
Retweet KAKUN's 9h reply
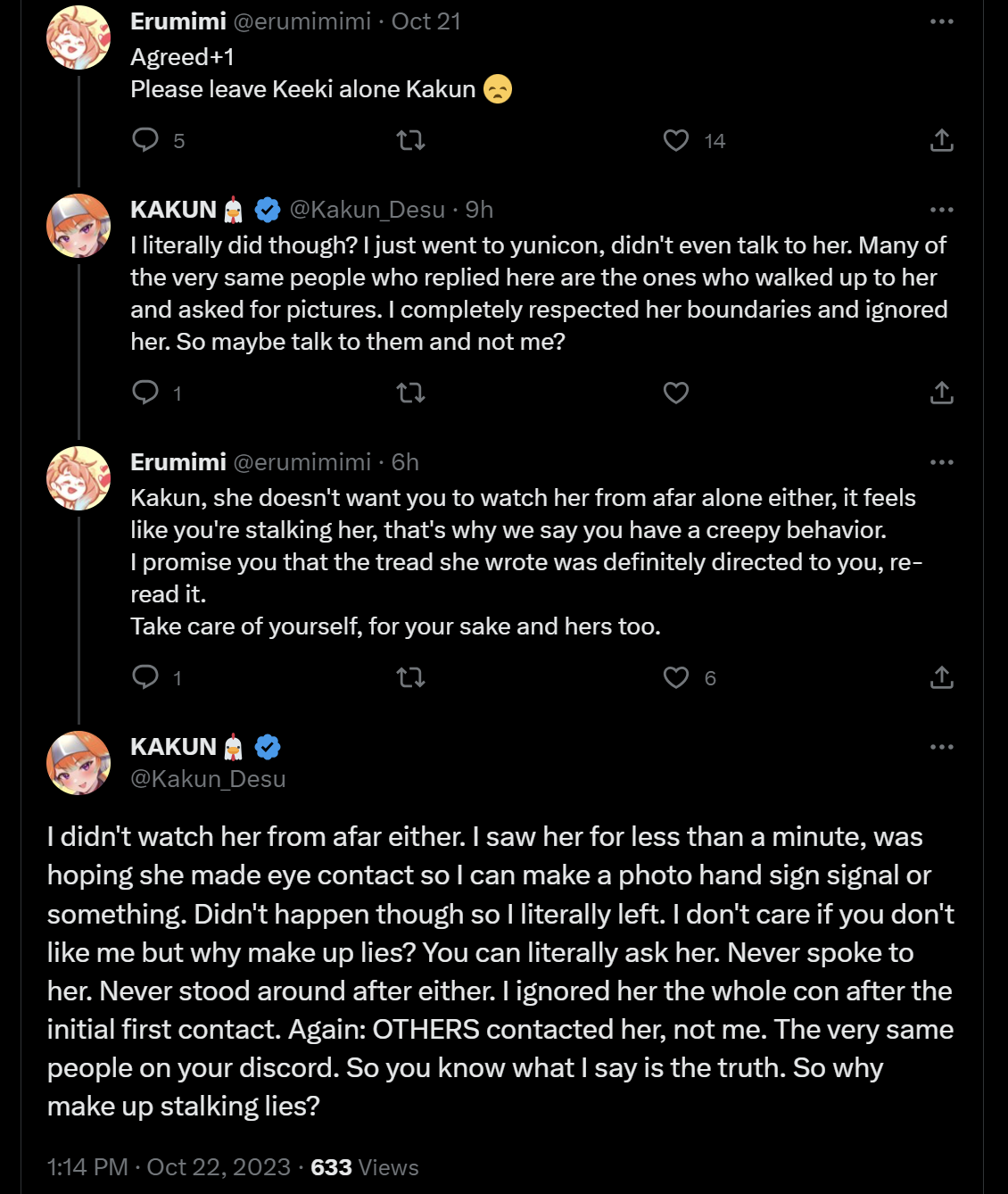tap(410, 393)
